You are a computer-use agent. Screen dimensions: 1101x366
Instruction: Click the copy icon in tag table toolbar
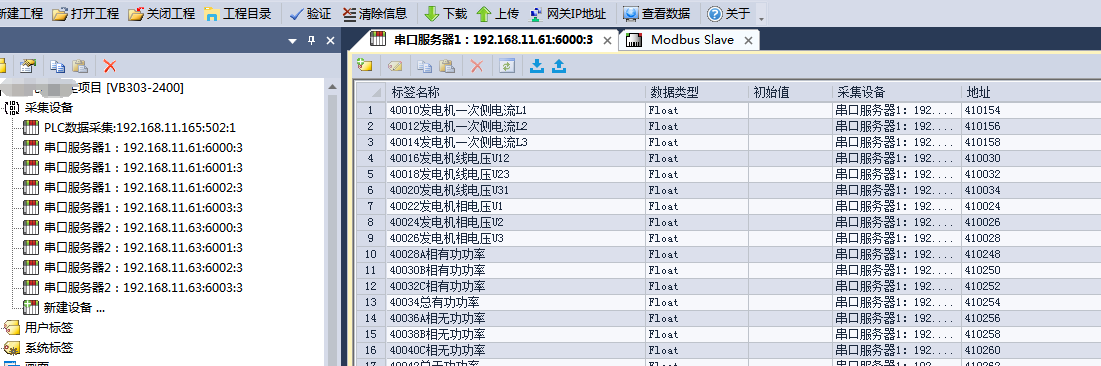coord(424,66)
